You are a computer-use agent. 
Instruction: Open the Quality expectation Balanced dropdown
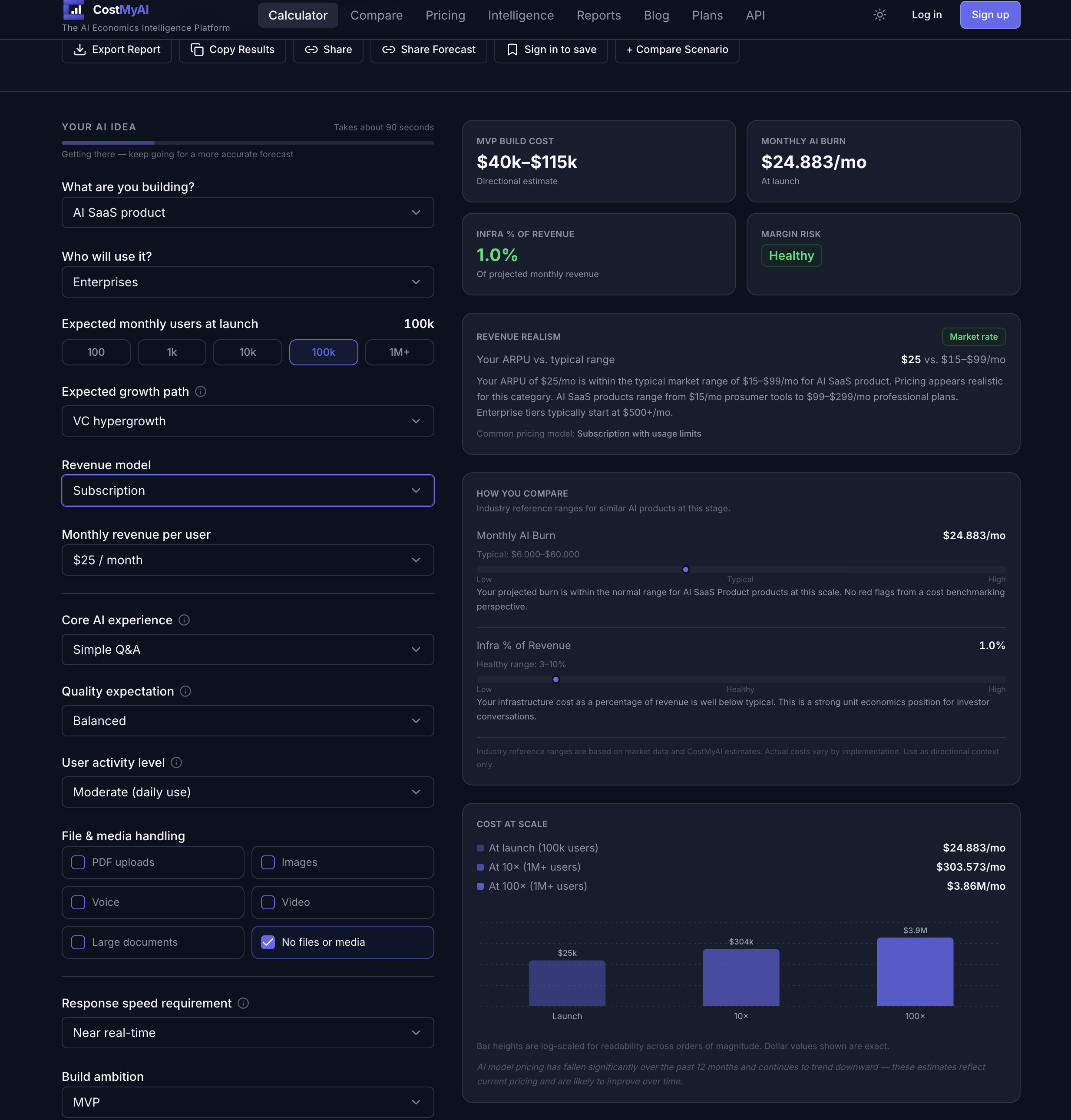pyautogui.click(x=248, y=721)
